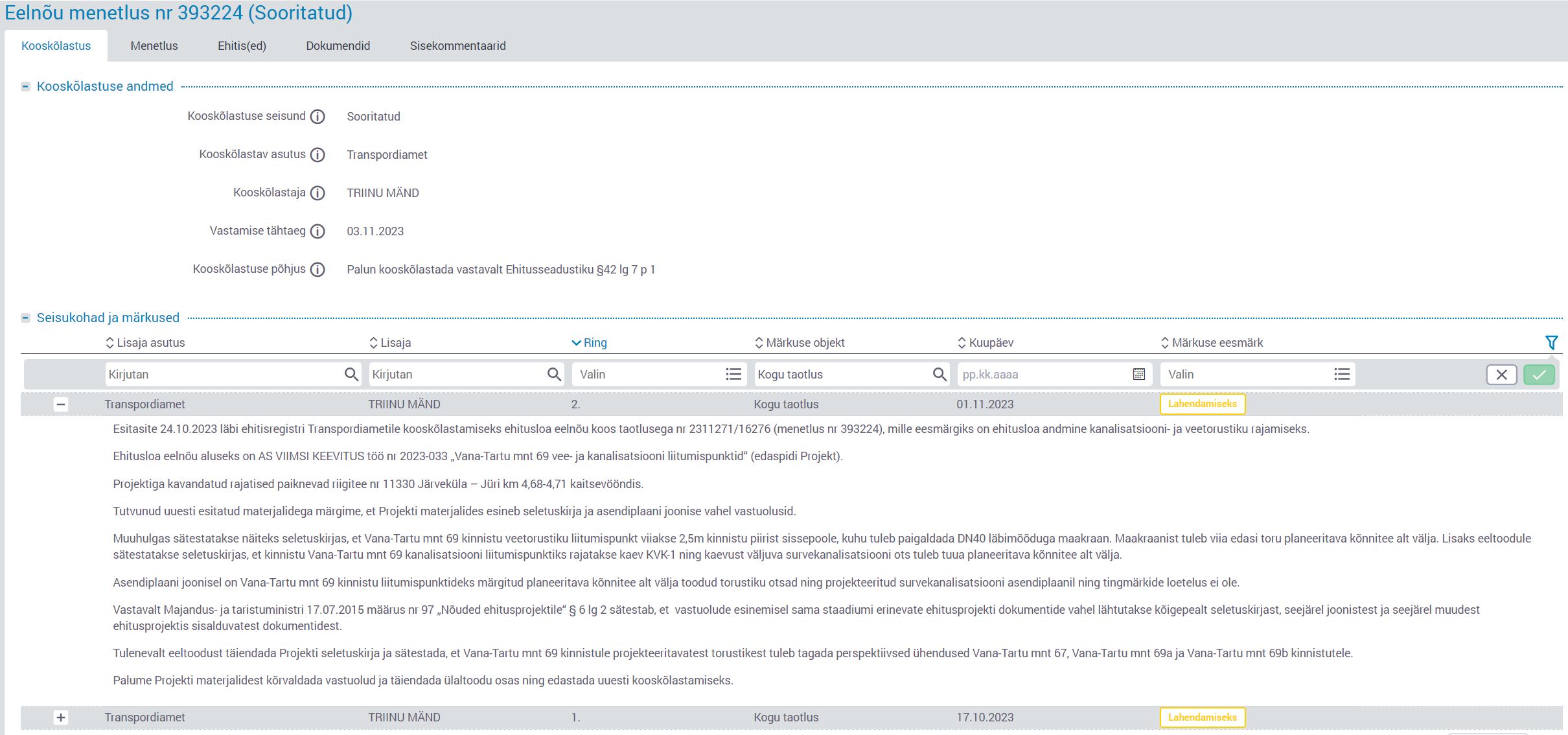Expand the row dated 17.10.2023
The image size is (1568, 735).
point(61,717)
